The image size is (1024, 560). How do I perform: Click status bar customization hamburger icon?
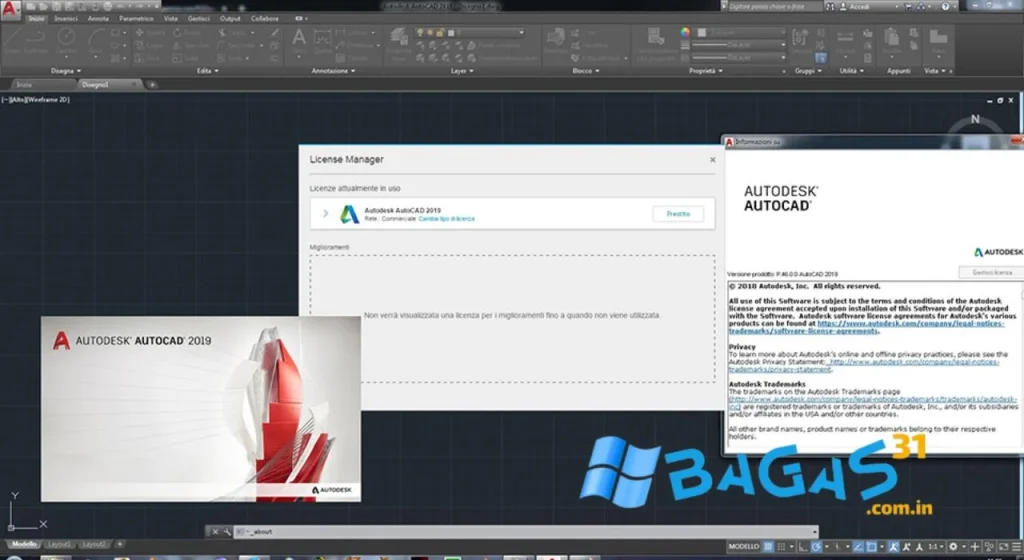point(1016,546)
